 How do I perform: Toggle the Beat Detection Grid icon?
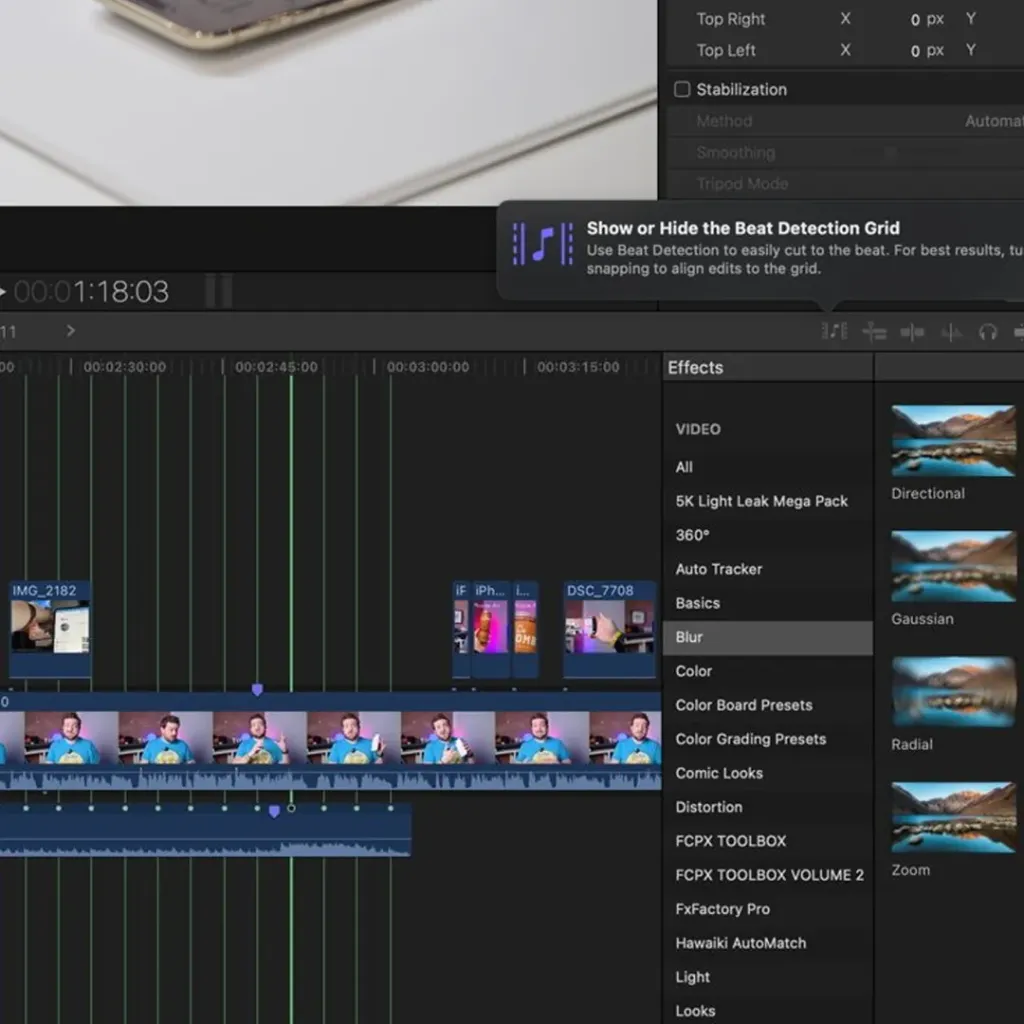[x=834, y=332]
